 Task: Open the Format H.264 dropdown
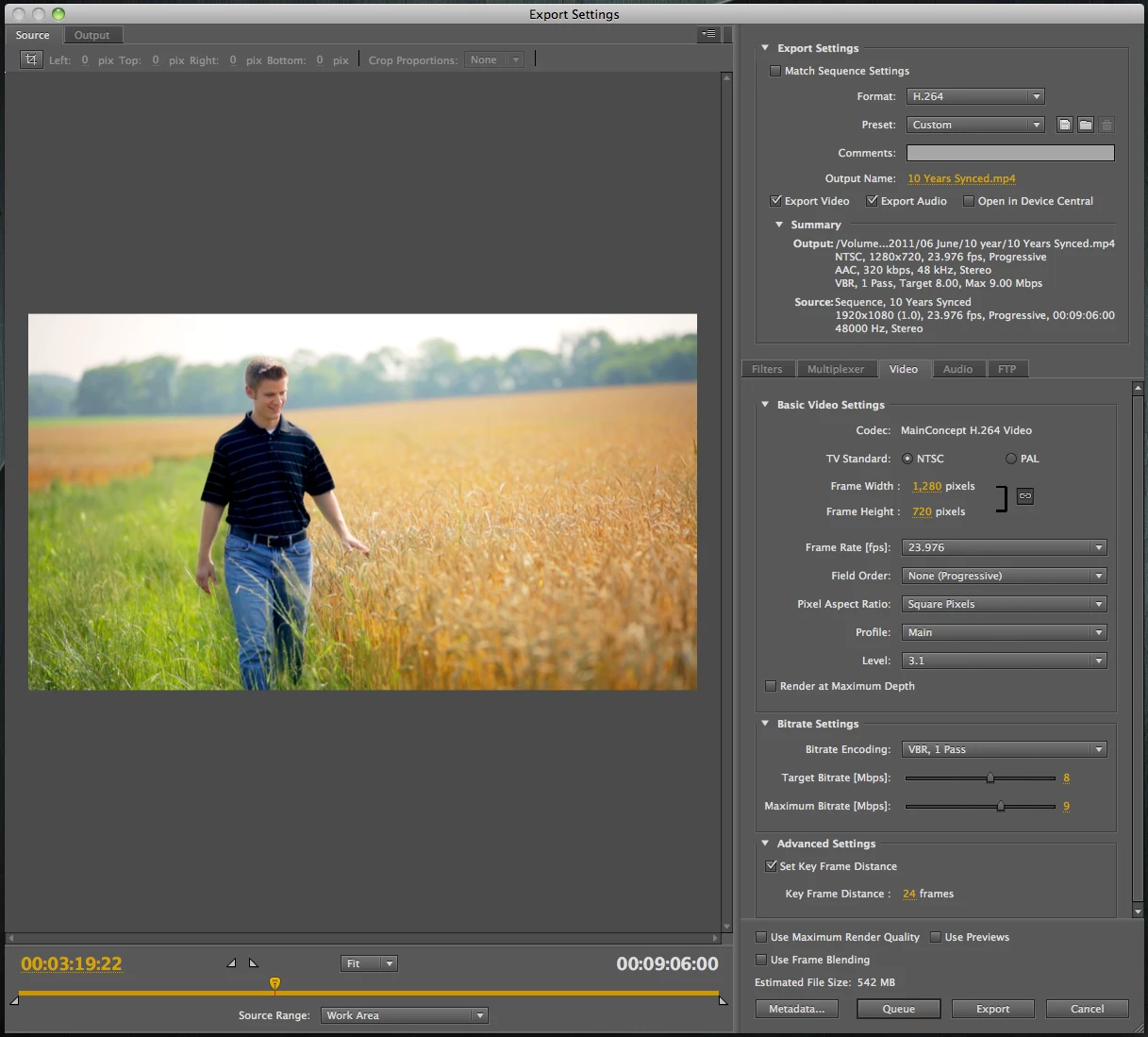[975, 96]
